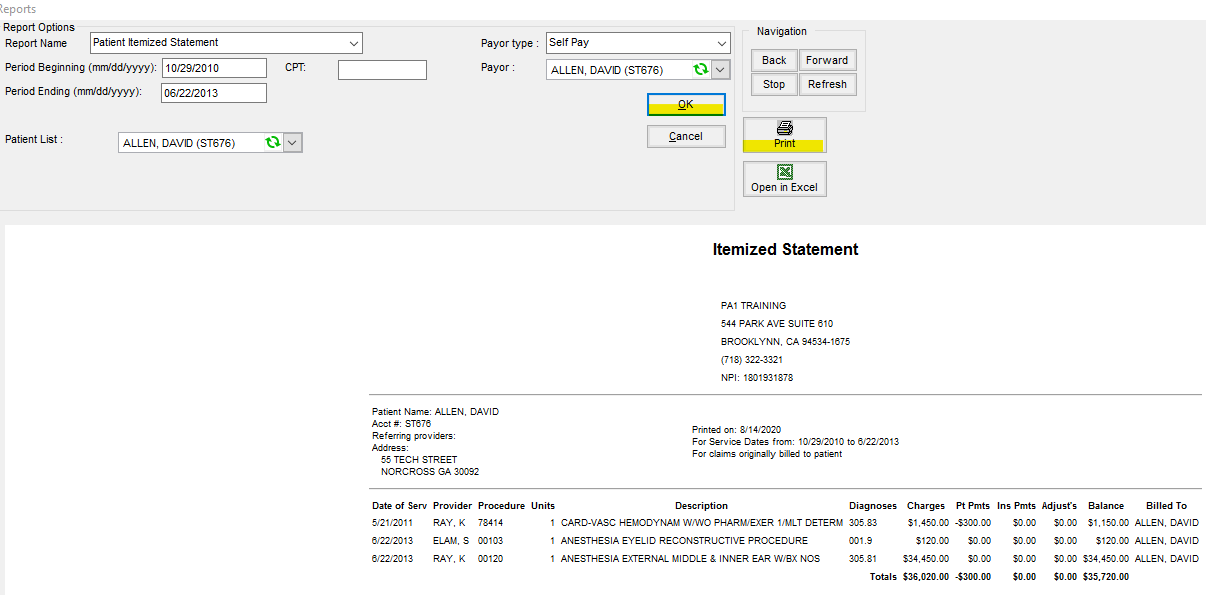
Task: Click diagnosis code 305.83
Action: tap(865, 522)
